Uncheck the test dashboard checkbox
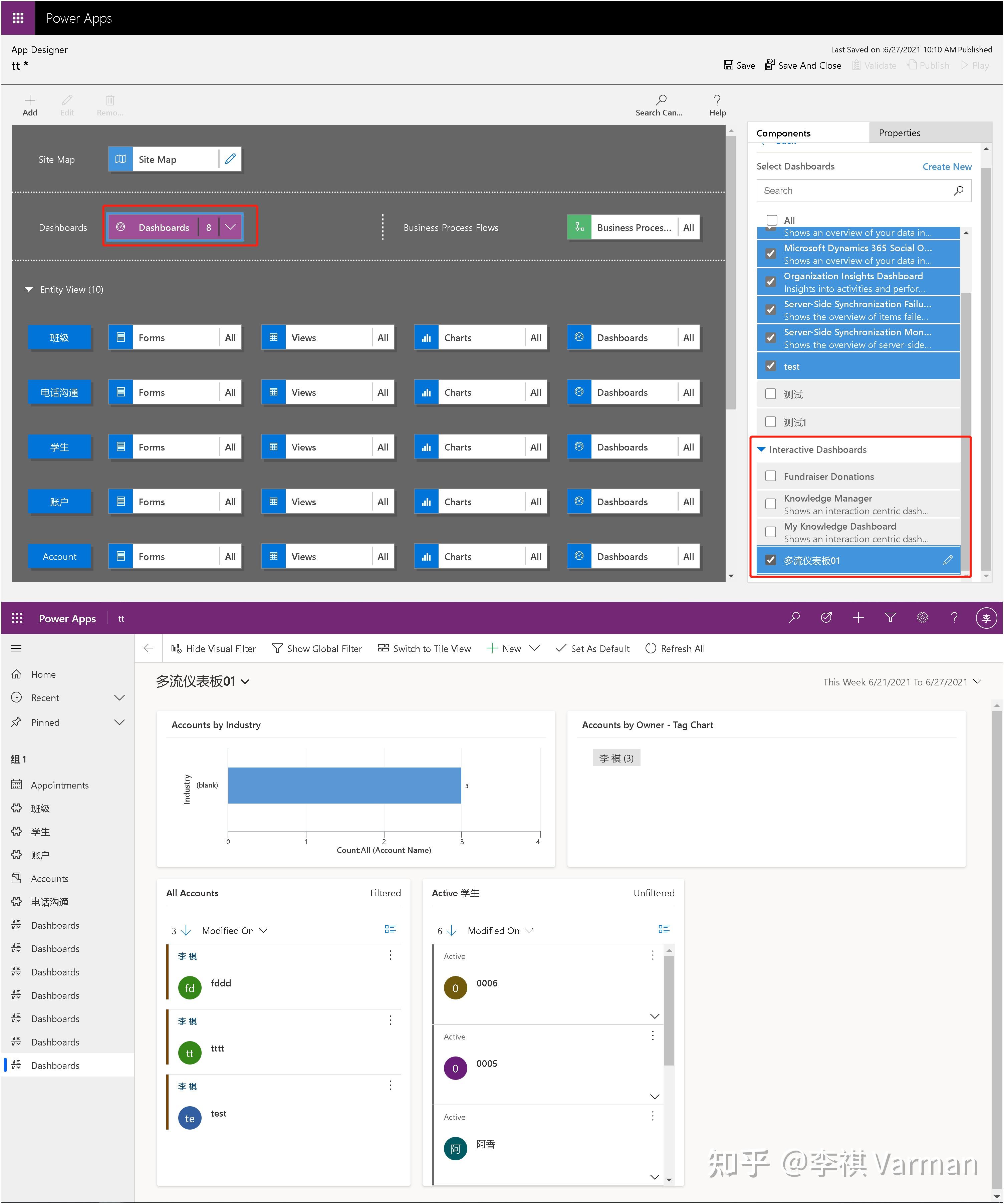1004x1204 pixels. coord(771,366)
